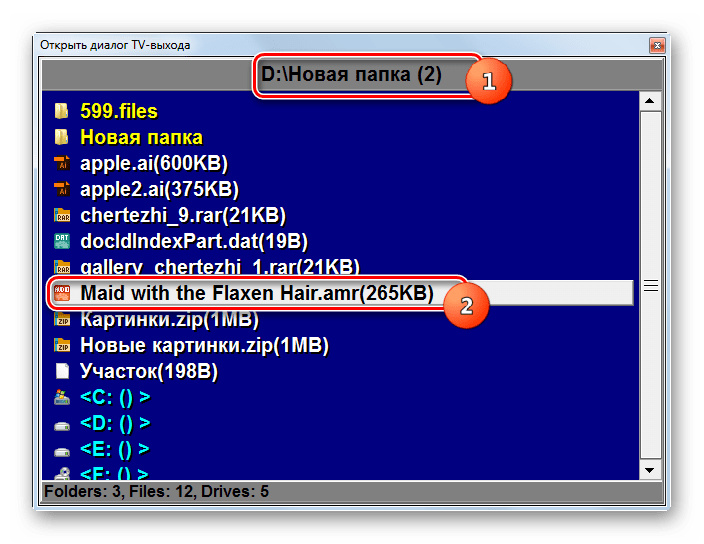
Task: Click the AI file icon for apple.ai
Action: pyautogui.click(x=62, y=163)
